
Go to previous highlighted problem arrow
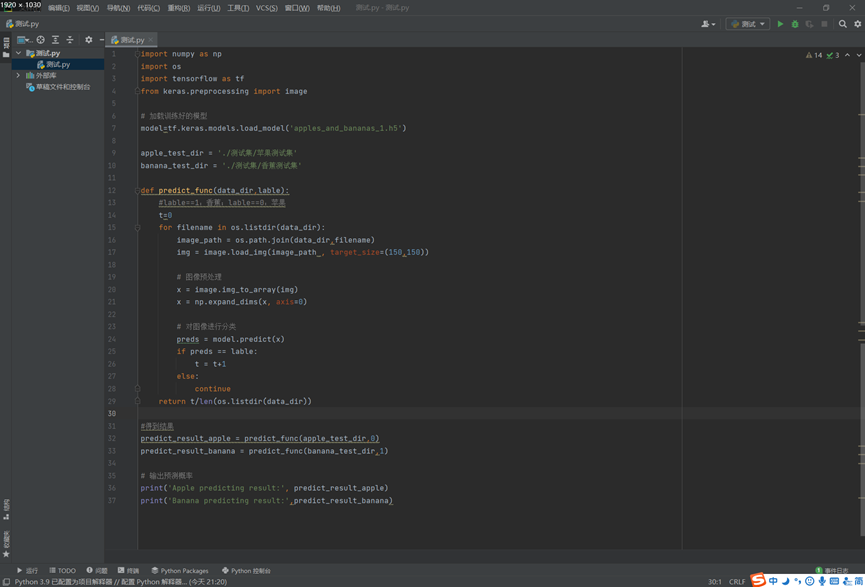pyautogui.click(x=847, y=55)
